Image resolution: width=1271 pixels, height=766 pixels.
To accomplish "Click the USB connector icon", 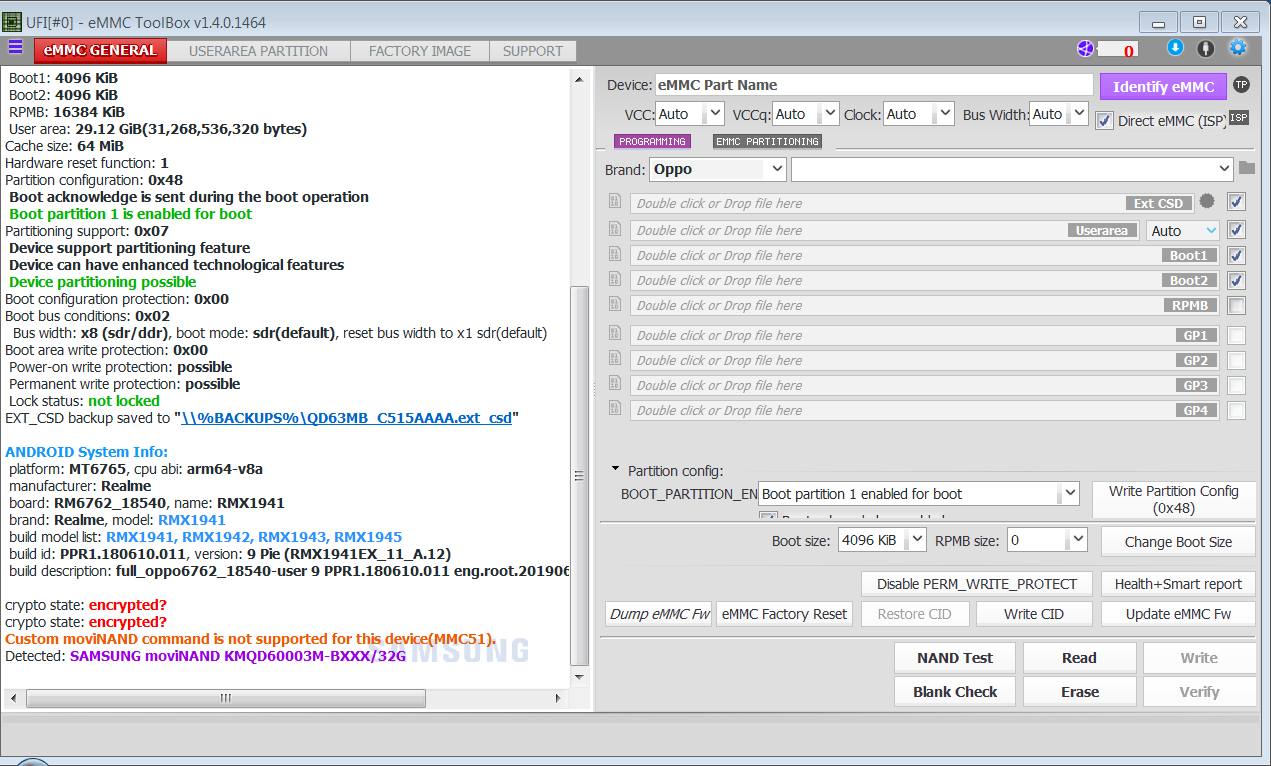I will pos(1206,48).
